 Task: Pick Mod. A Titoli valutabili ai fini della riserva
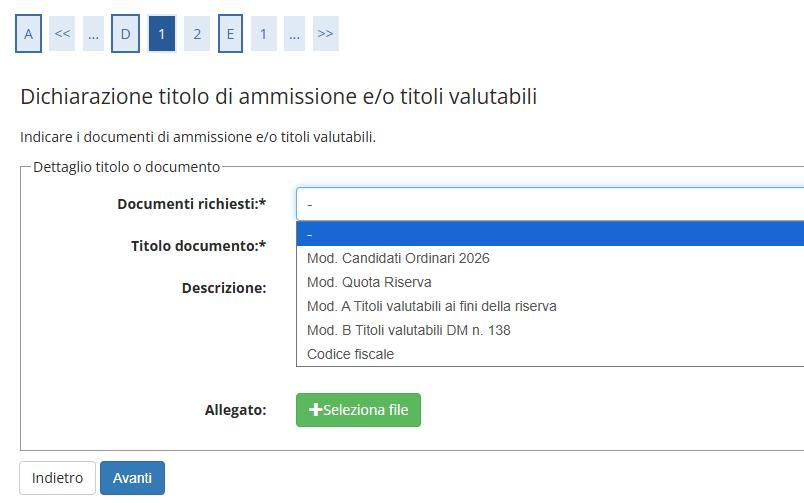point(431,306)
